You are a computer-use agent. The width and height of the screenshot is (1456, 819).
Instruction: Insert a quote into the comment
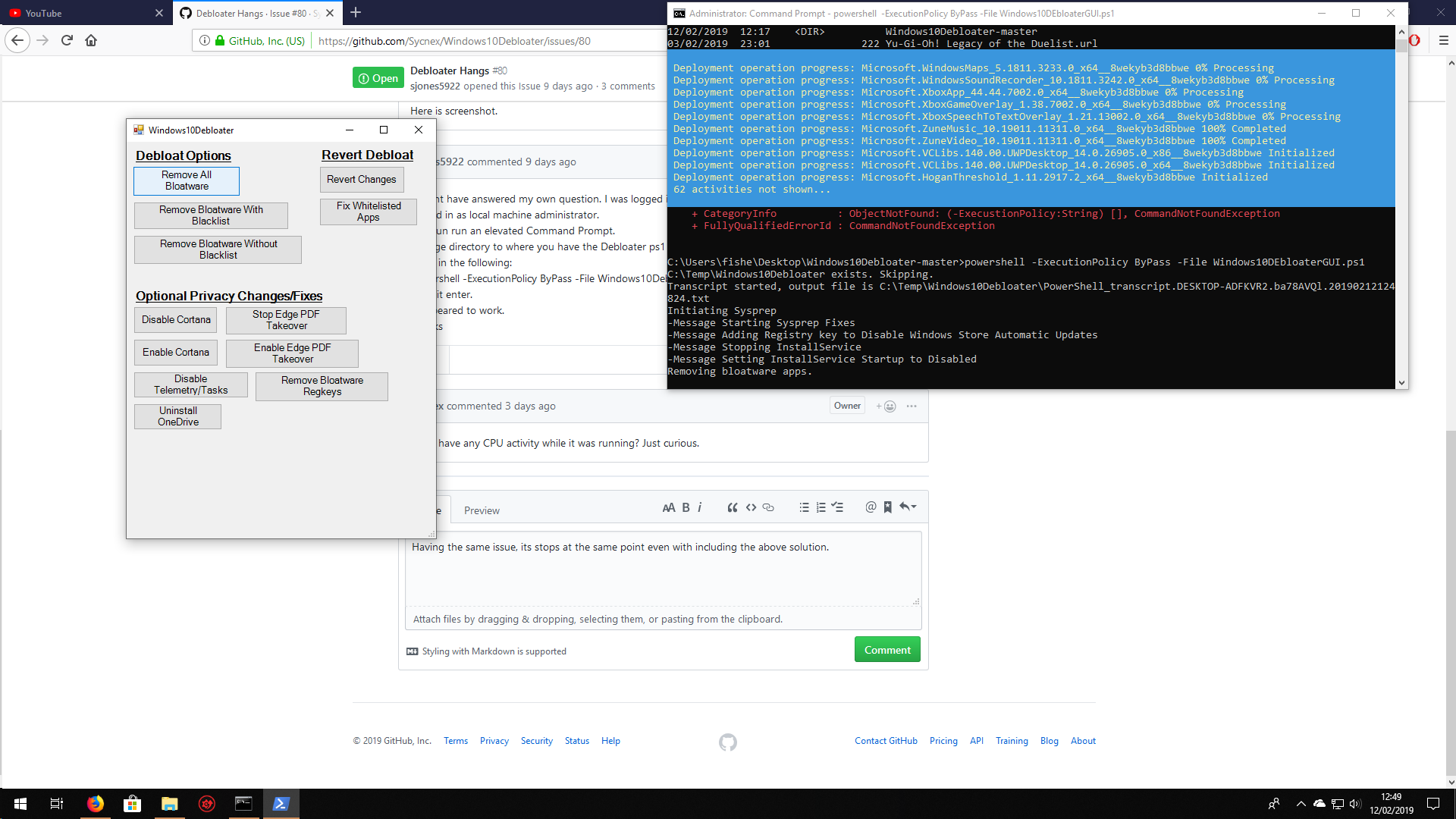(733, 507)
